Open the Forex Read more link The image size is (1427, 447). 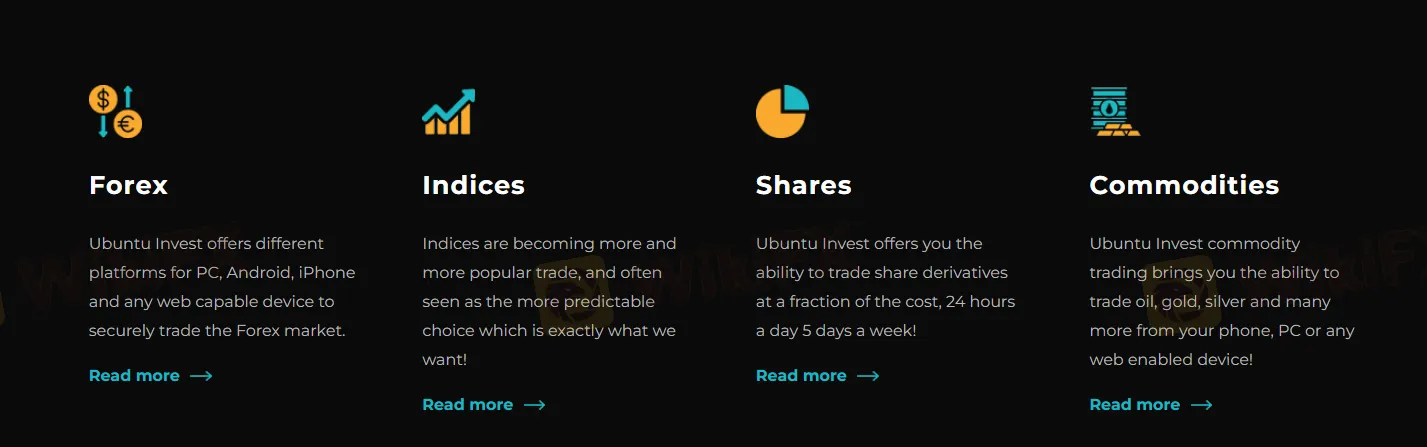click(134, 376)
